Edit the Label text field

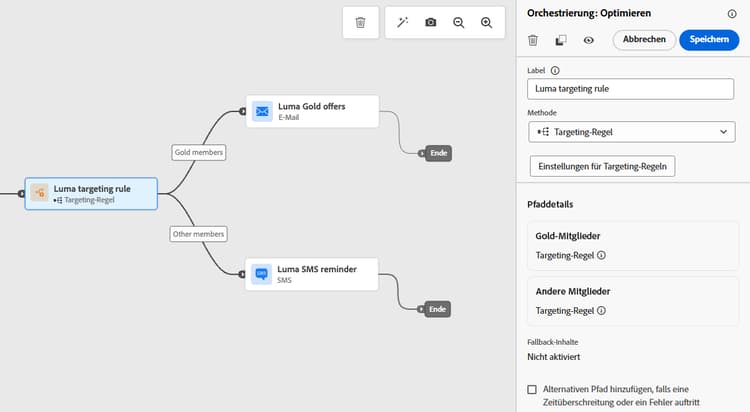(632, 89)
